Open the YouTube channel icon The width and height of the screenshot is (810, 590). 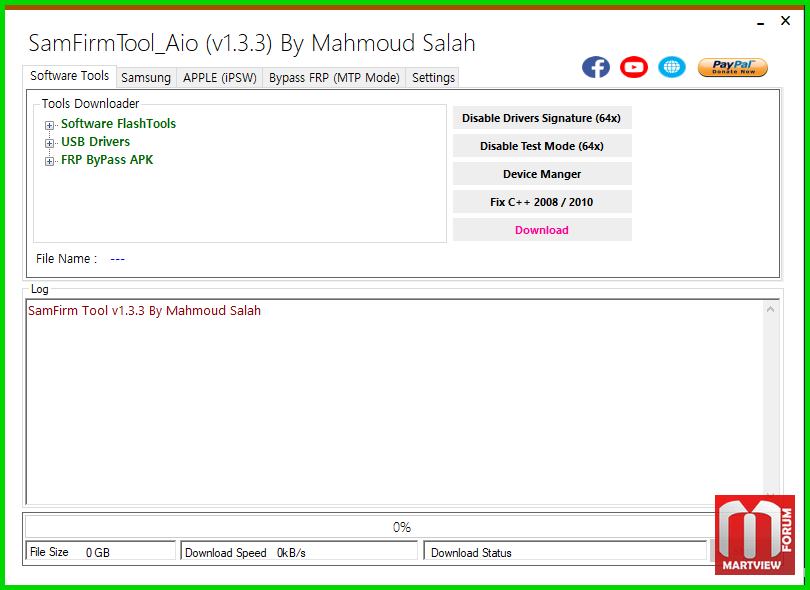click(x=634, y=67)
